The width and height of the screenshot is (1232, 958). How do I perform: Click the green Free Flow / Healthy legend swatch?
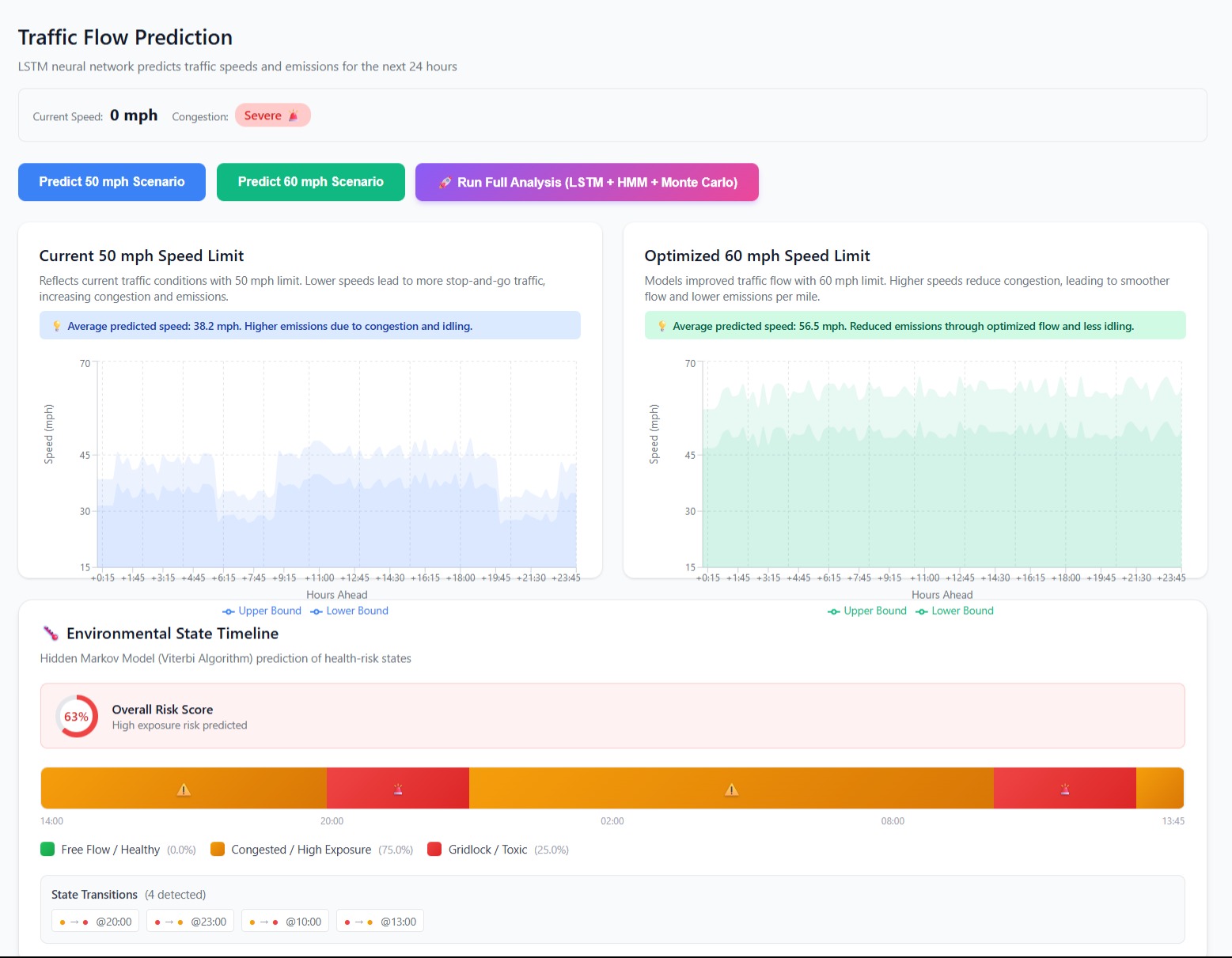(47, 849)
